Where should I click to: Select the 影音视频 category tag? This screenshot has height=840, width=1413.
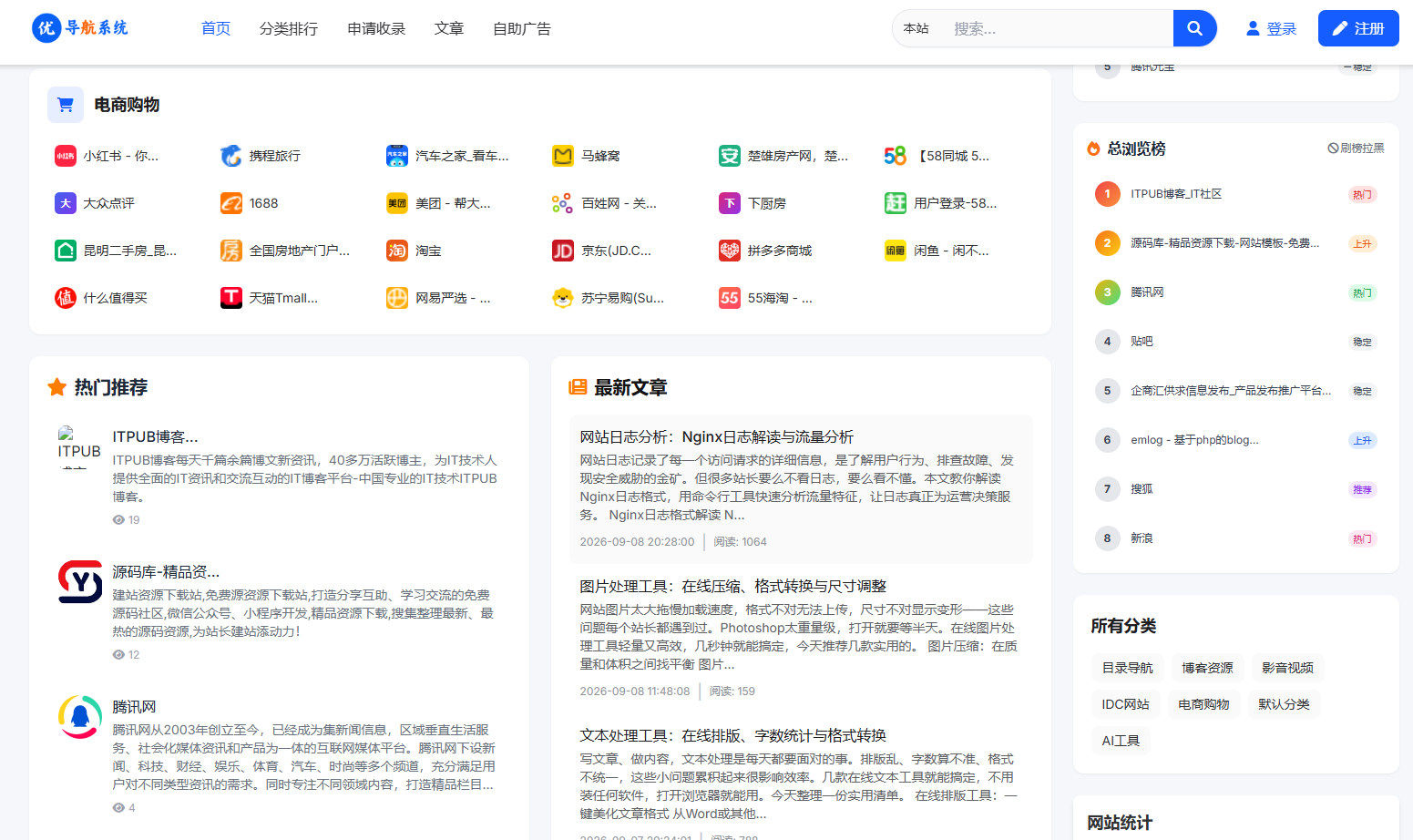pos(1287,668)
